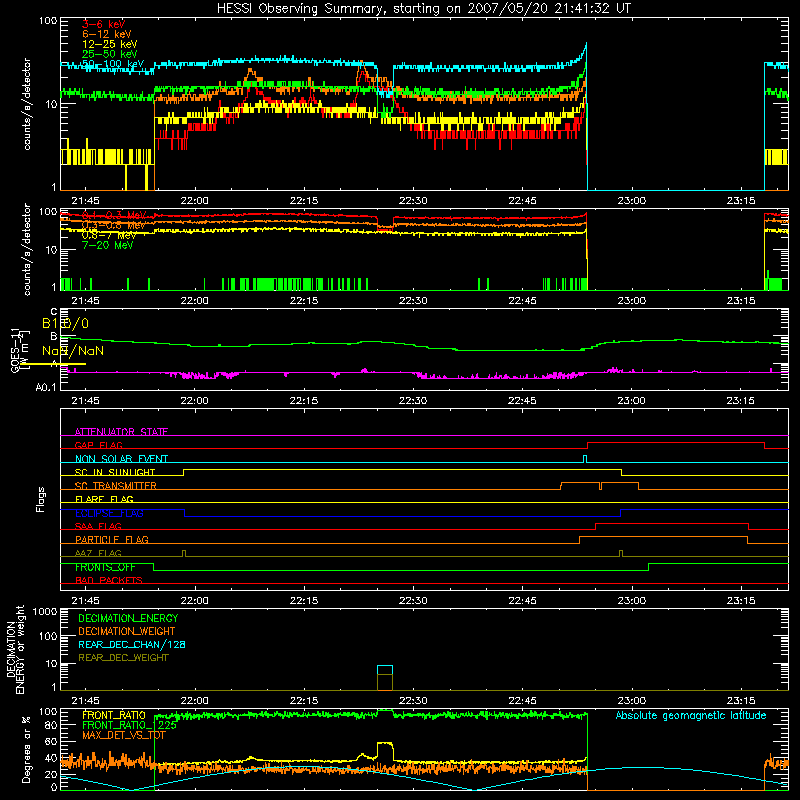Image resolution: width=800 pixels, height=800 pixels.
Task: Click the MAX_DET_VS_TOT legend label
Action: pyautogui.click(x=124, y=735)
